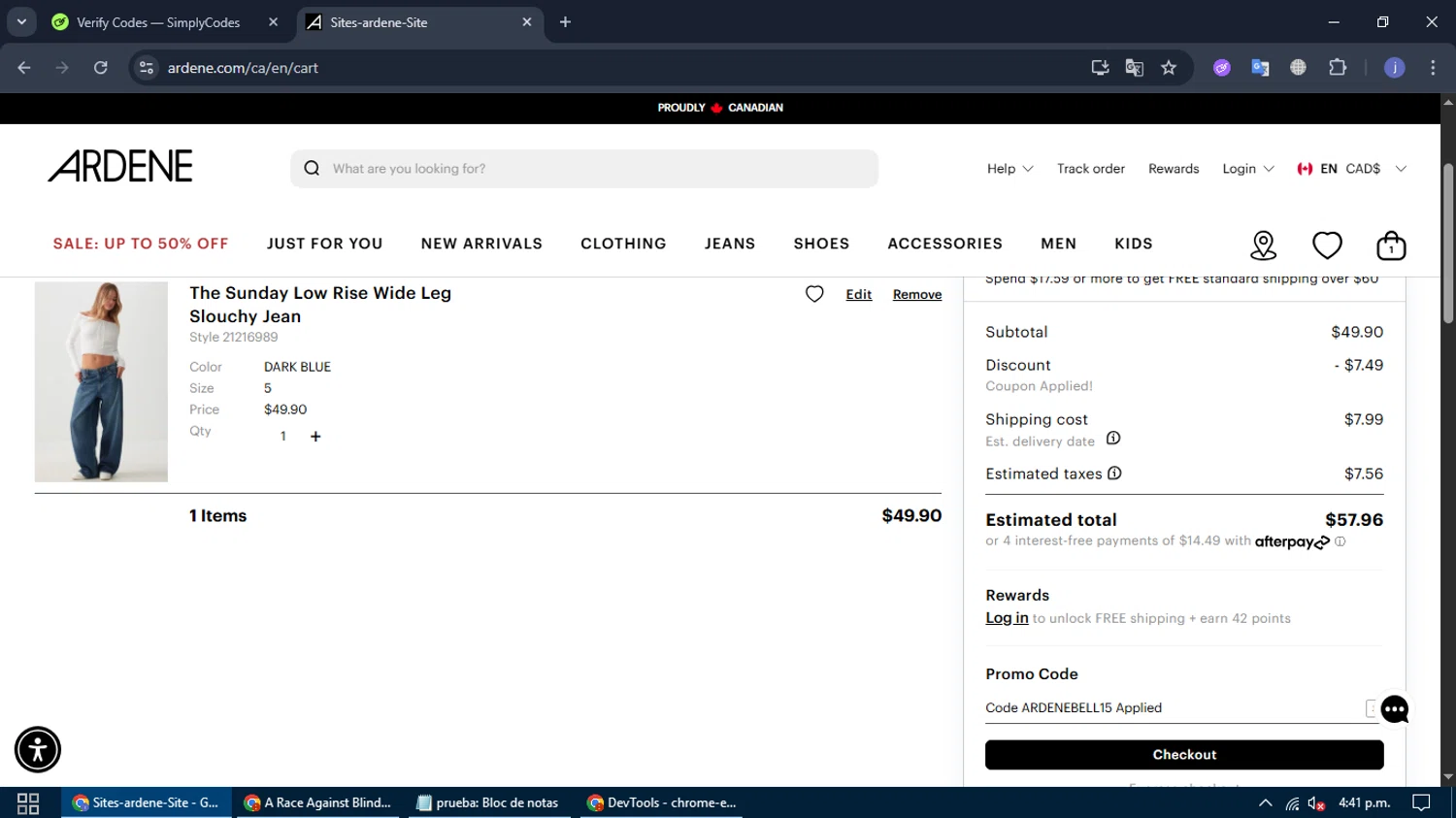Open the accessibility widget button
Screen dimensions: 1456x818
[x=38, y=749]
